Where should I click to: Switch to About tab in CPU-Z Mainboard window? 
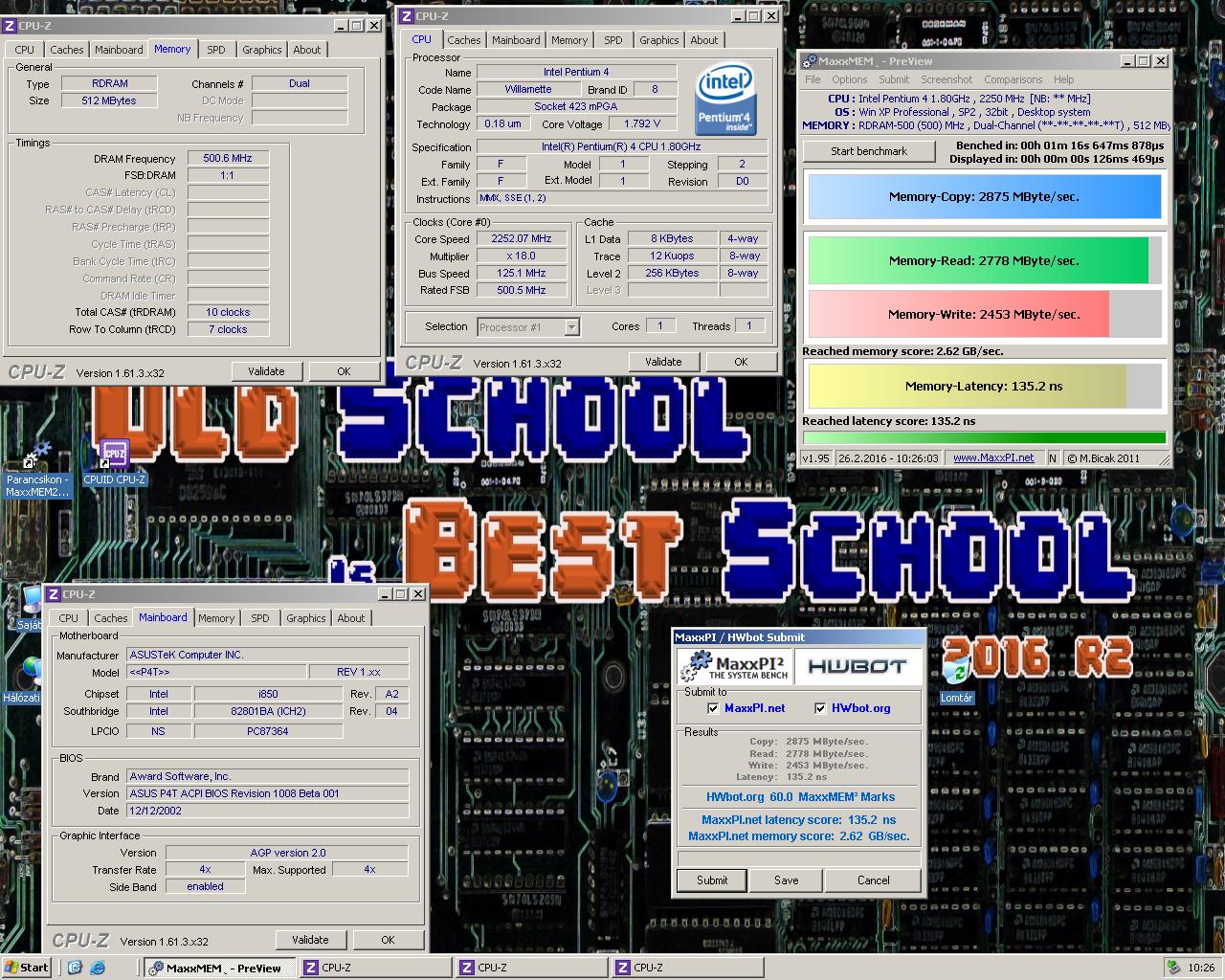[351, 618]
